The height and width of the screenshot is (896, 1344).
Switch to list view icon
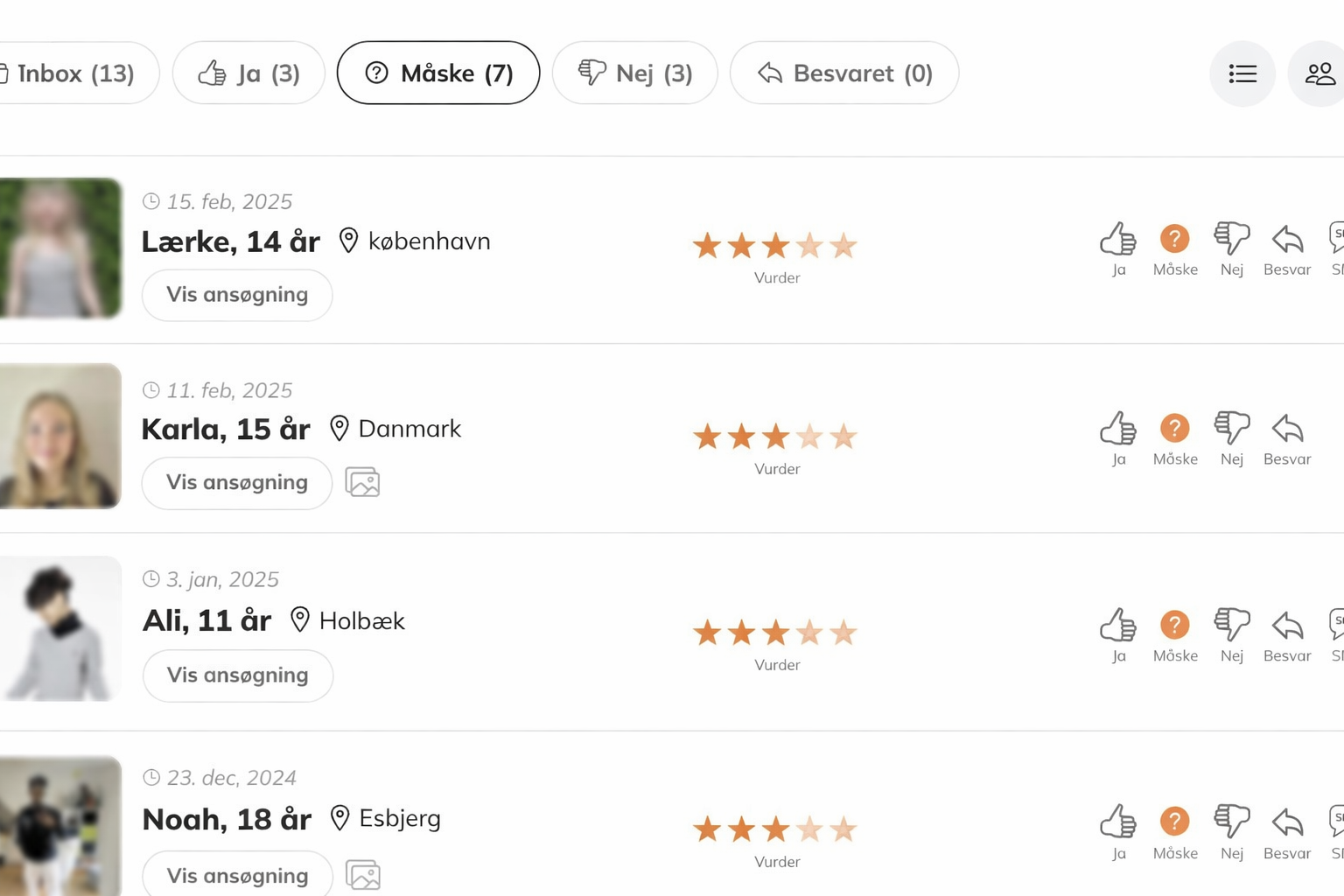(x=1242, y=74)
